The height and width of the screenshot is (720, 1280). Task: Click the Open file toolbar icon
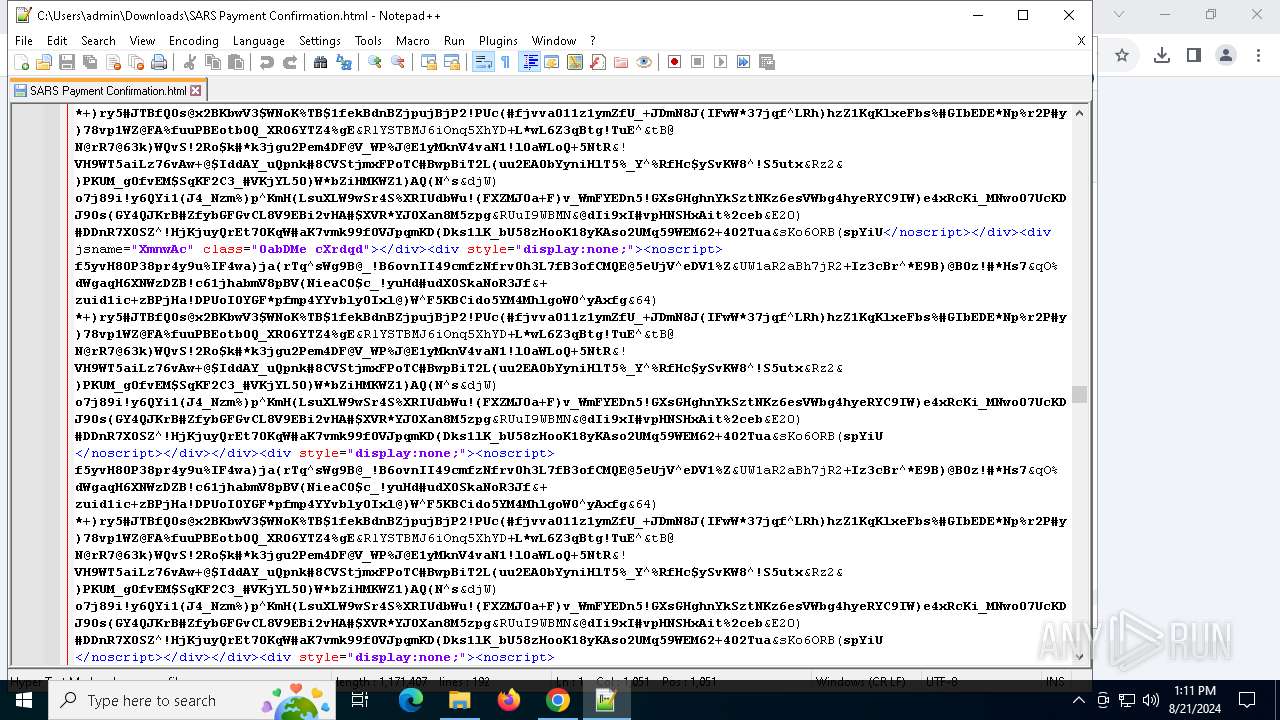44,62
